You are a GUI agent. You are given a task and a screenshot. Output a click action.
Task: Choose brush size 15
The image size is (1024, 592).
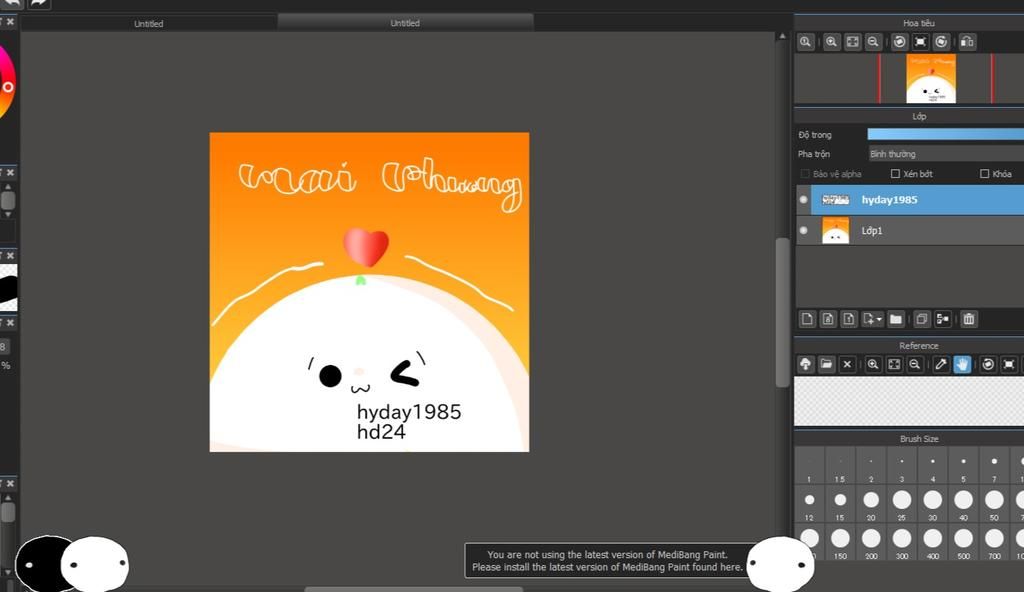tap(840, 504)
